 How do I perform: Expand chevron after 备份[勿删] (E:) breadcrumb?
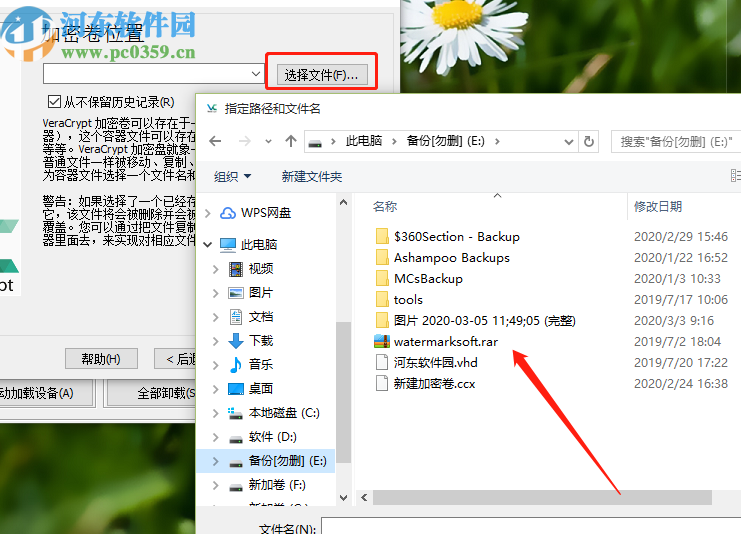(497, 141)
